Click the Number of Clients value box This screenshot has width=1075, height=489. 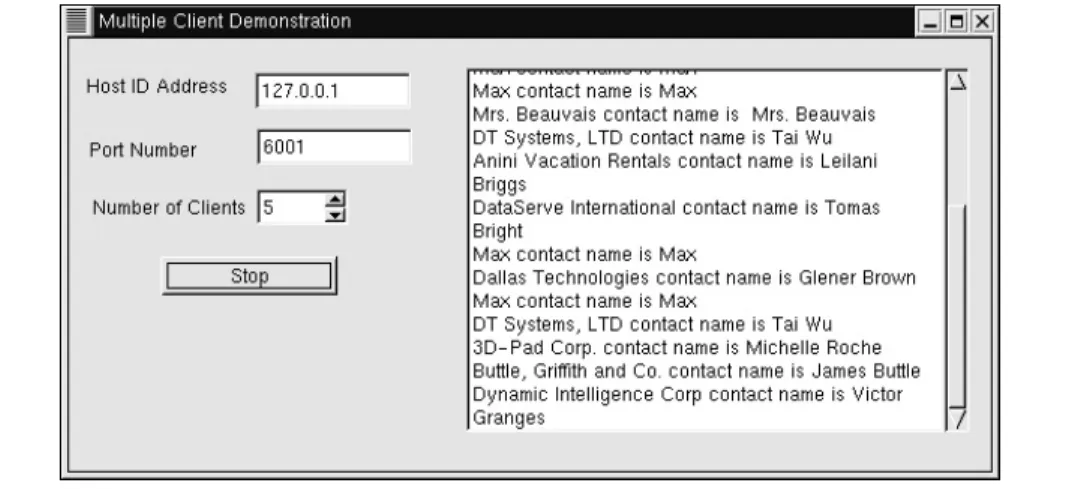(x=291, y=207)
